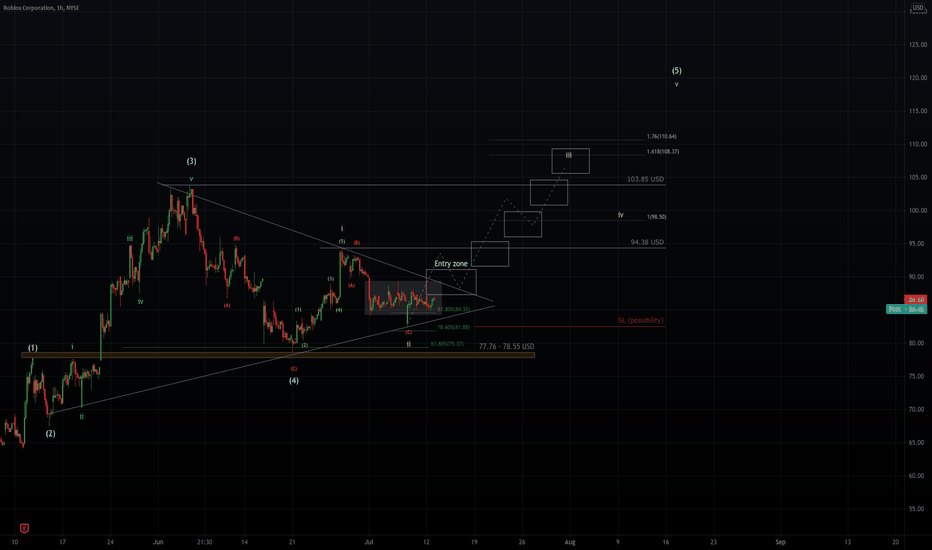Click the '100.00' price axis value
The width and height of the screenshot is (932, 550).
917,210
